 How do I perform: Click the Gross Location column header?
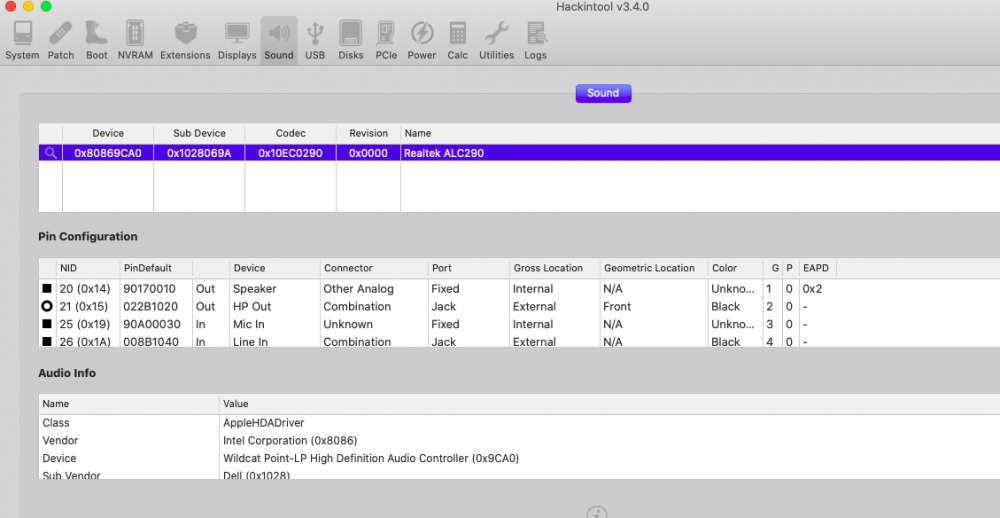[x=554, y=268]
